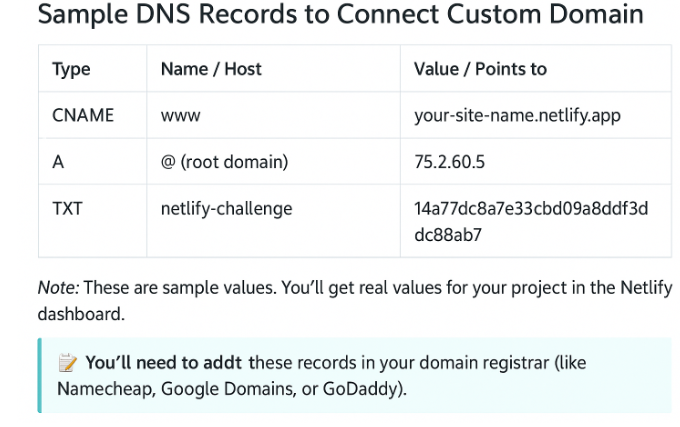Click the 75.2.60.5 IP address
680x427 pixels.
click(450, 162)
